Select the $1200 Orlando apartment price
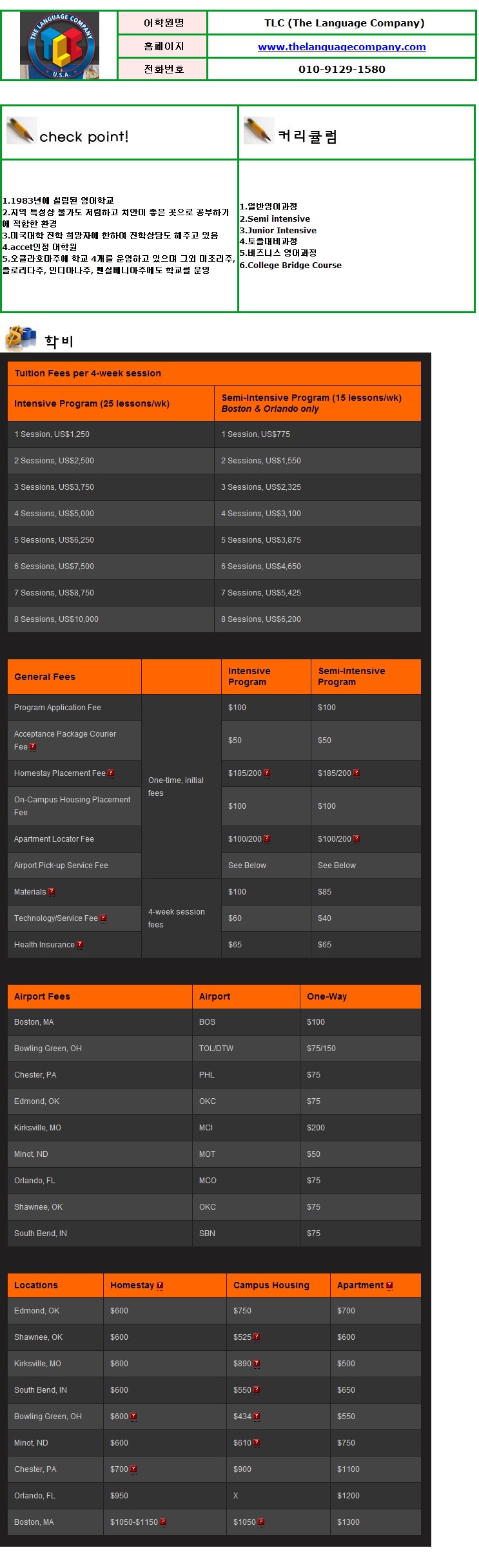The width and height of the screenshot is (479, 1568). tap(348, 1496)
